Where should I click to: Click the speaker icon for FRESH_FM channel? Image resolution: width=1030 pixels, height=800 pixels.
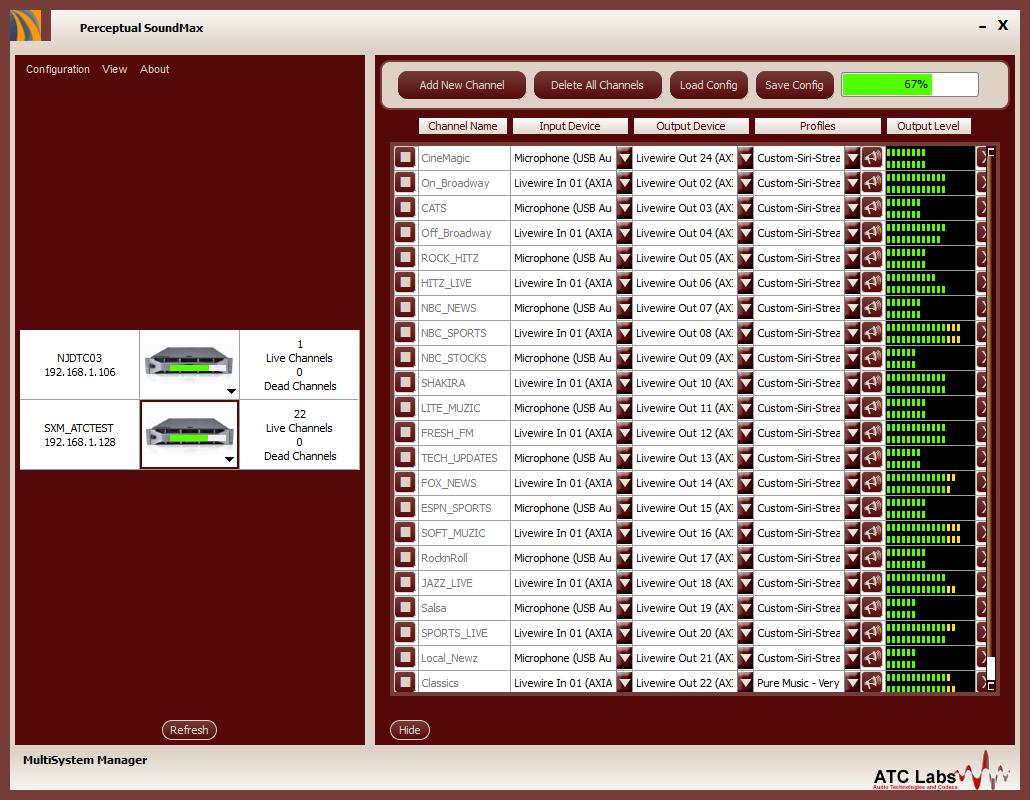click(x=872, y=432)
